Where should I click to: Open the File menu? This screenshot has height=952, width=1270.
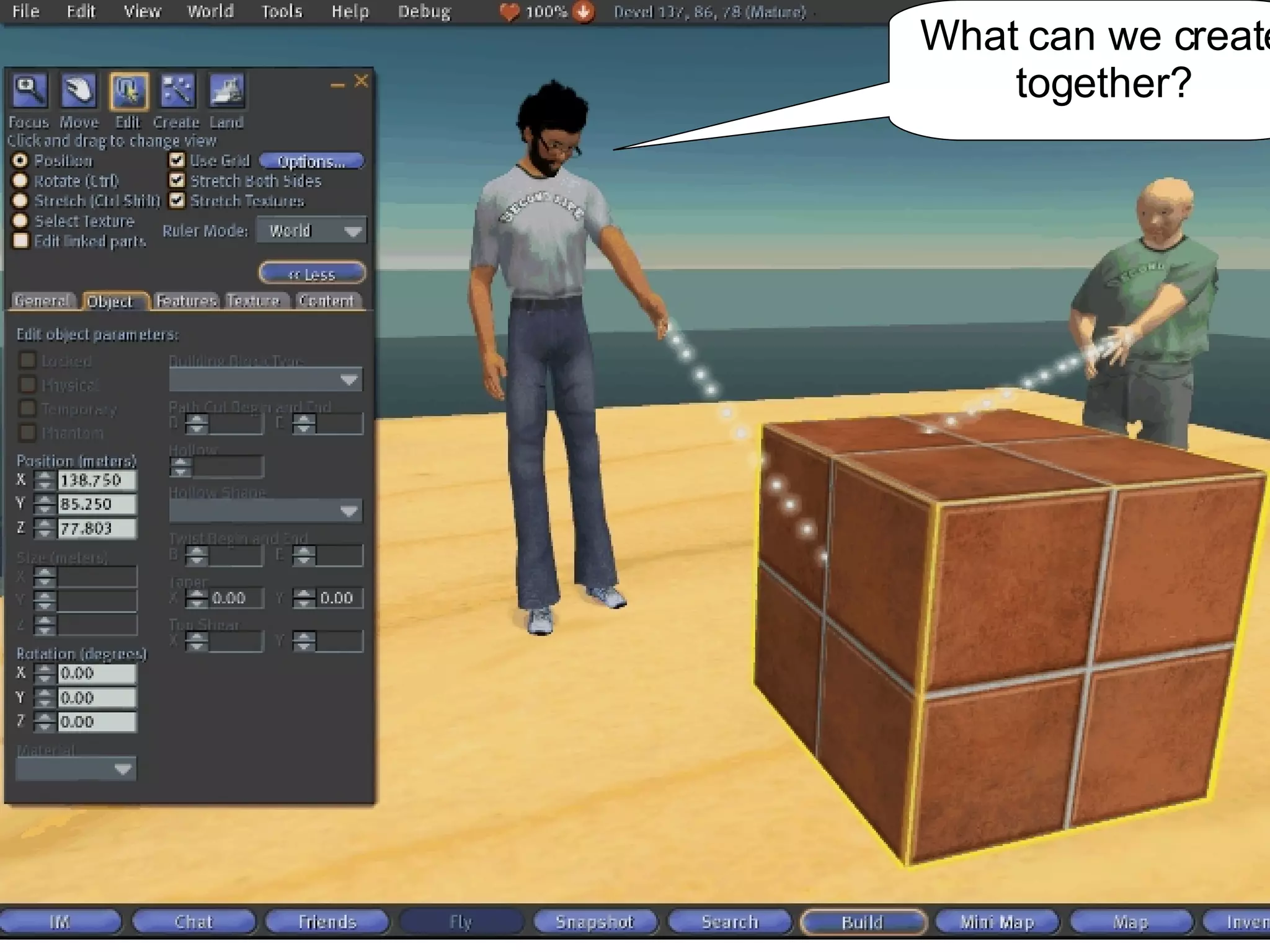[x=26, y=12]
